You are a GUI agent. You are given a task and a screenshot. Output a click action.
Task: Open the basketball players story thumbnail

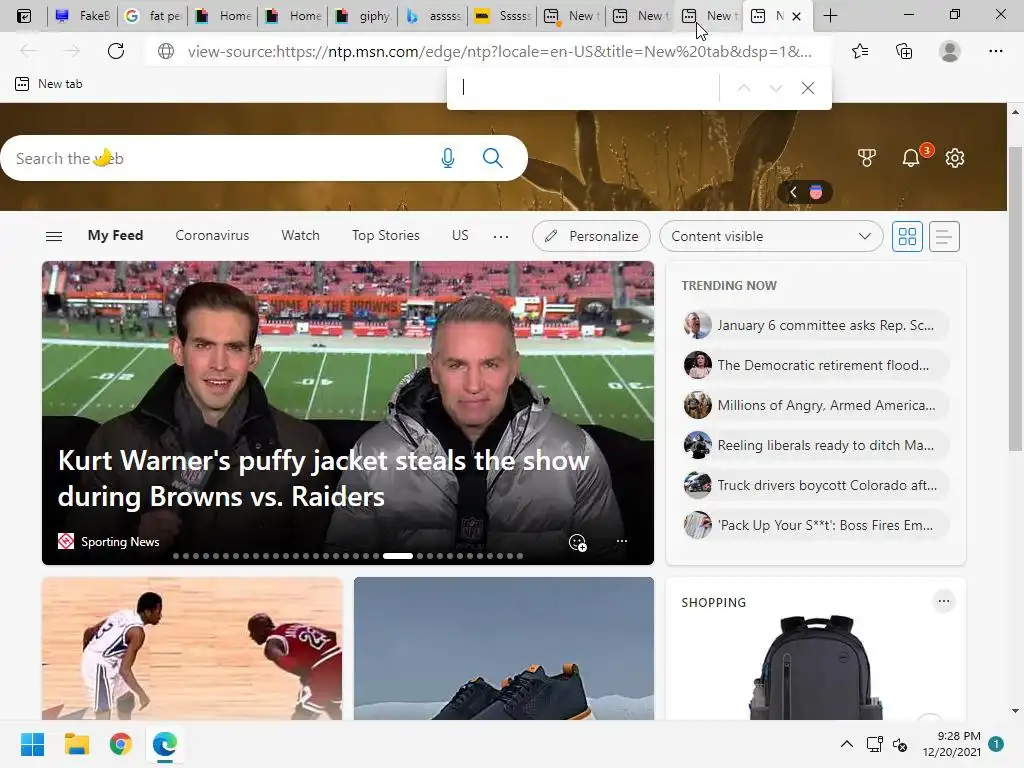192,648
